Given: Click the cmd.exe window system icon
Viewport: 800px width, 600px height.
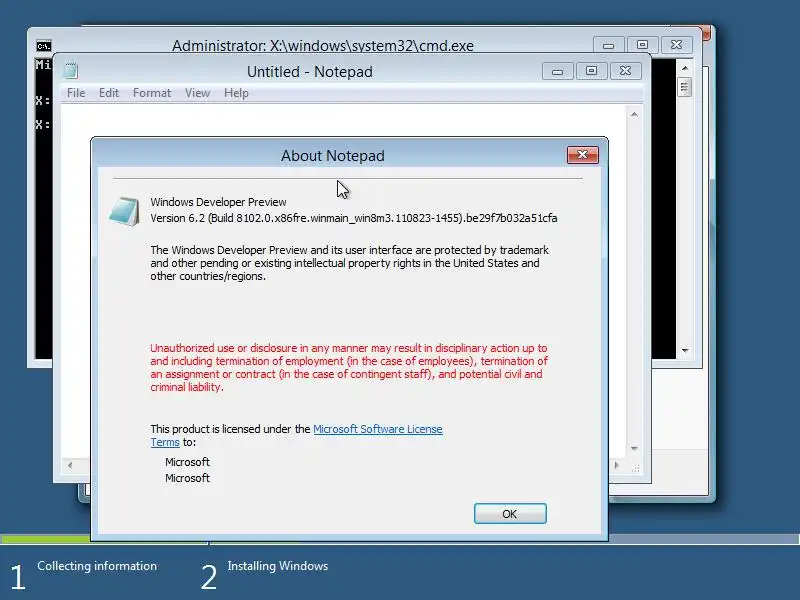Looking at the screenshot, I should (x=44, y=46).
